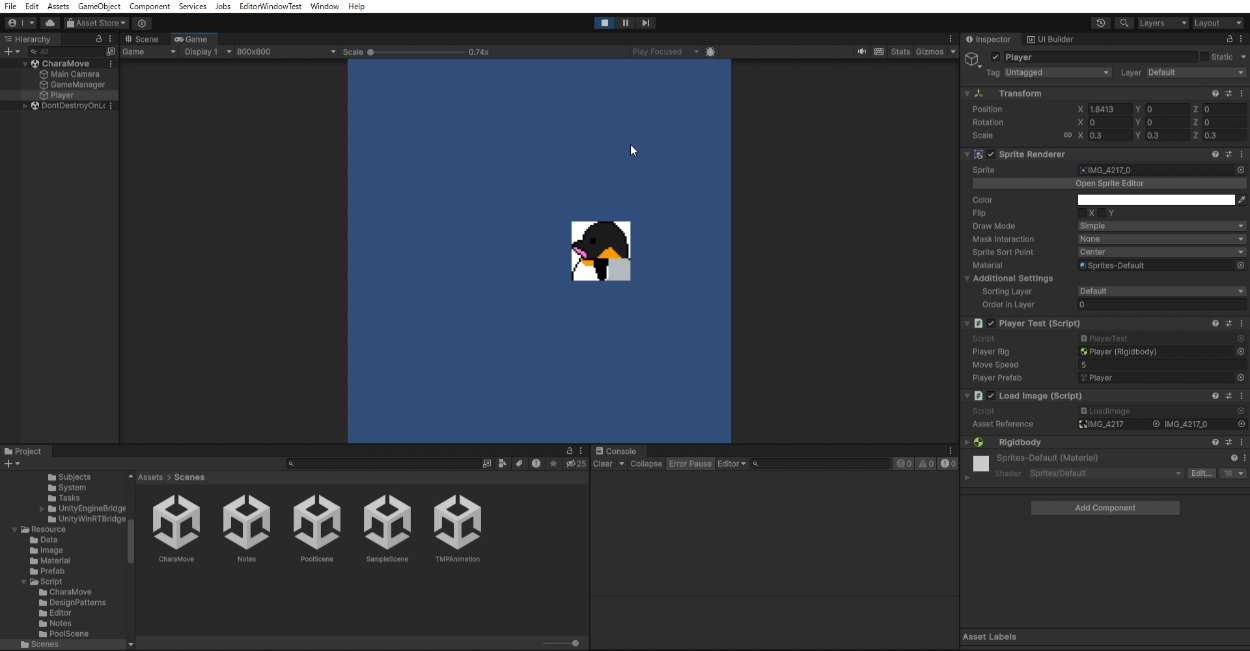
Task: Open the Component menu
Action: pos(149,6)
